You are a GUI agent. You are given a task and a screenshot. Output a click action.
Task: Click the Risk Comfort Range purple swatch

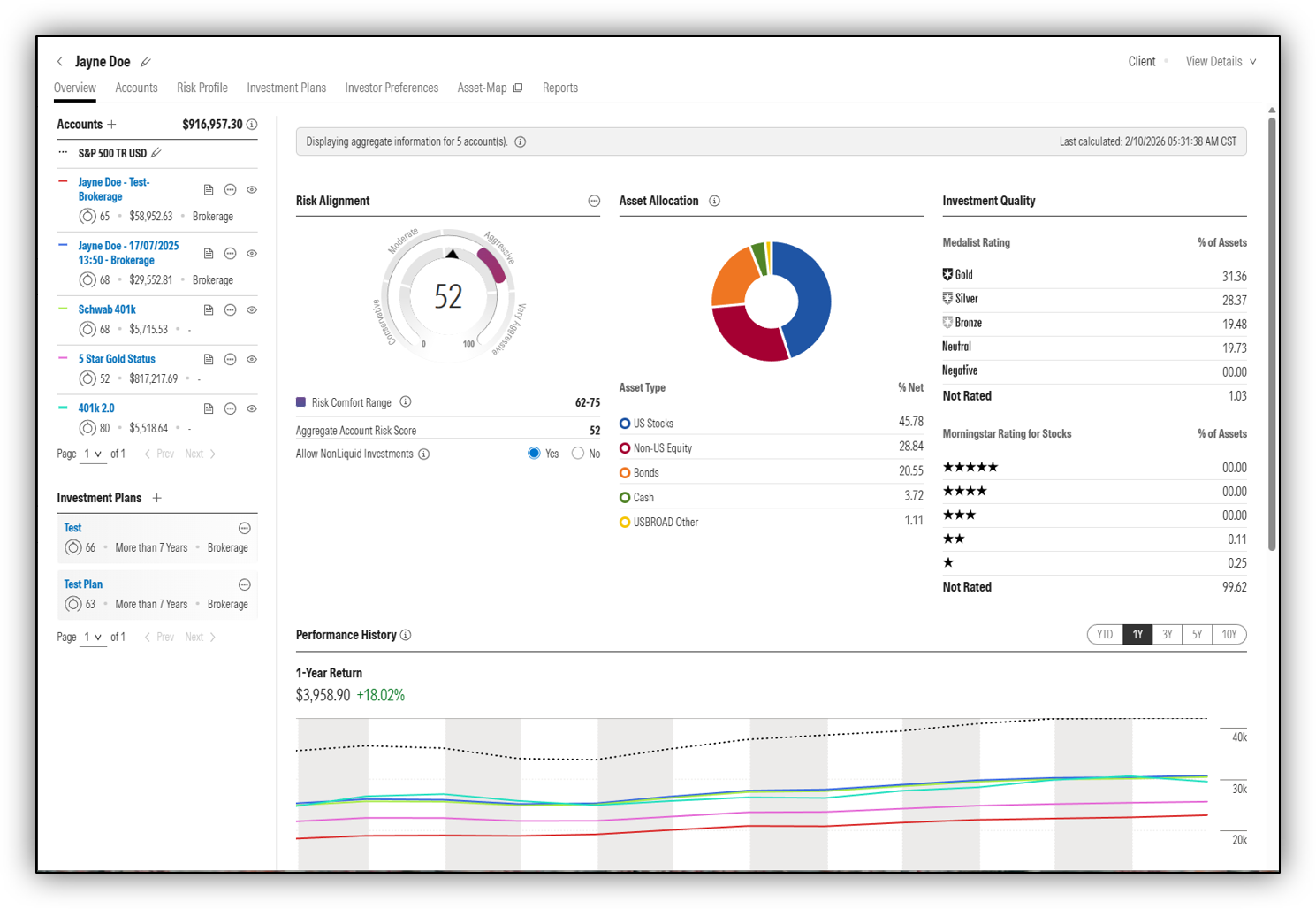pyautogui.click(x=301, y=402)
